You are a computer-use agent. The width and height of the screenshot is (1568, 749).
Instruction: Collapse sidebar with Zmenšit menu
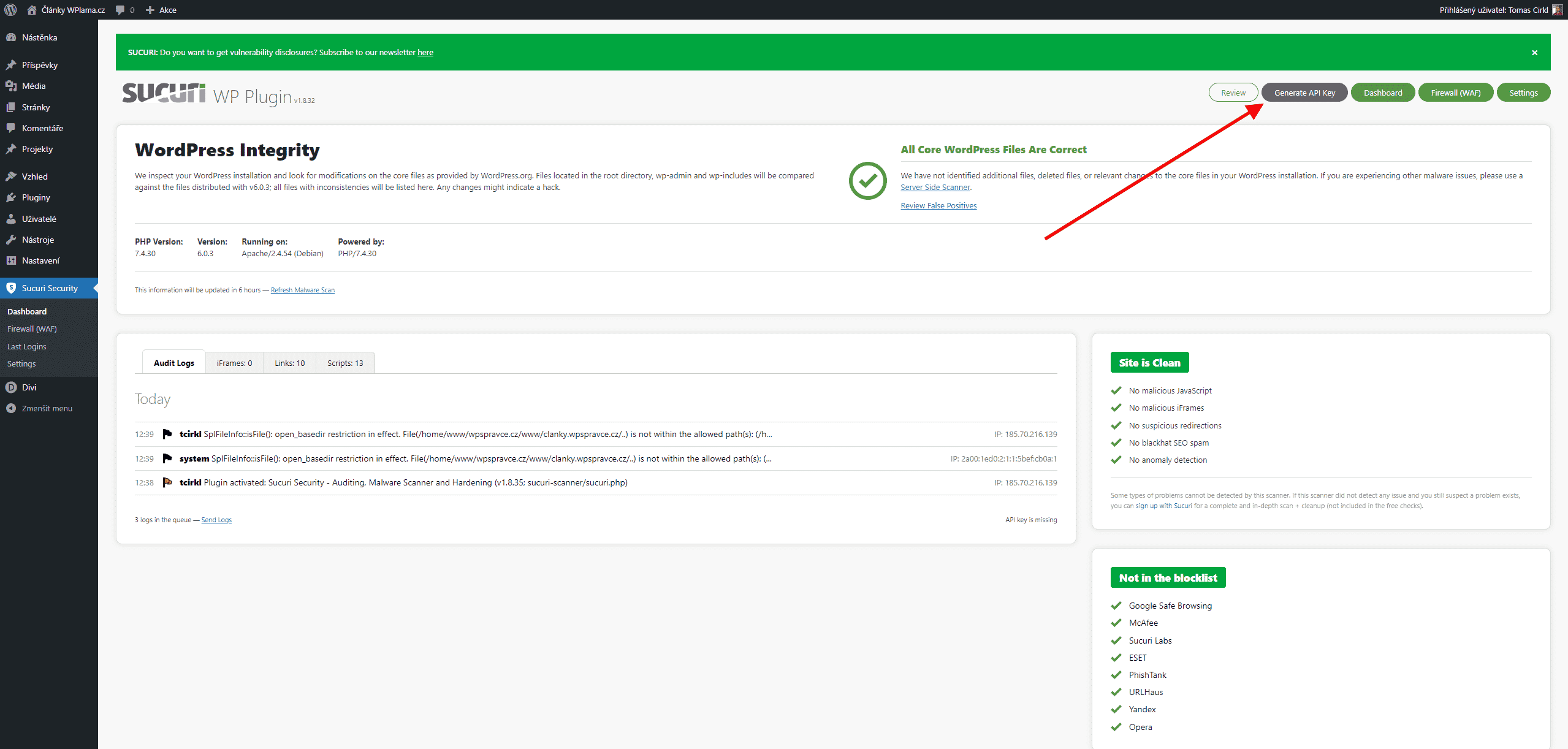[x=47, y=408]
